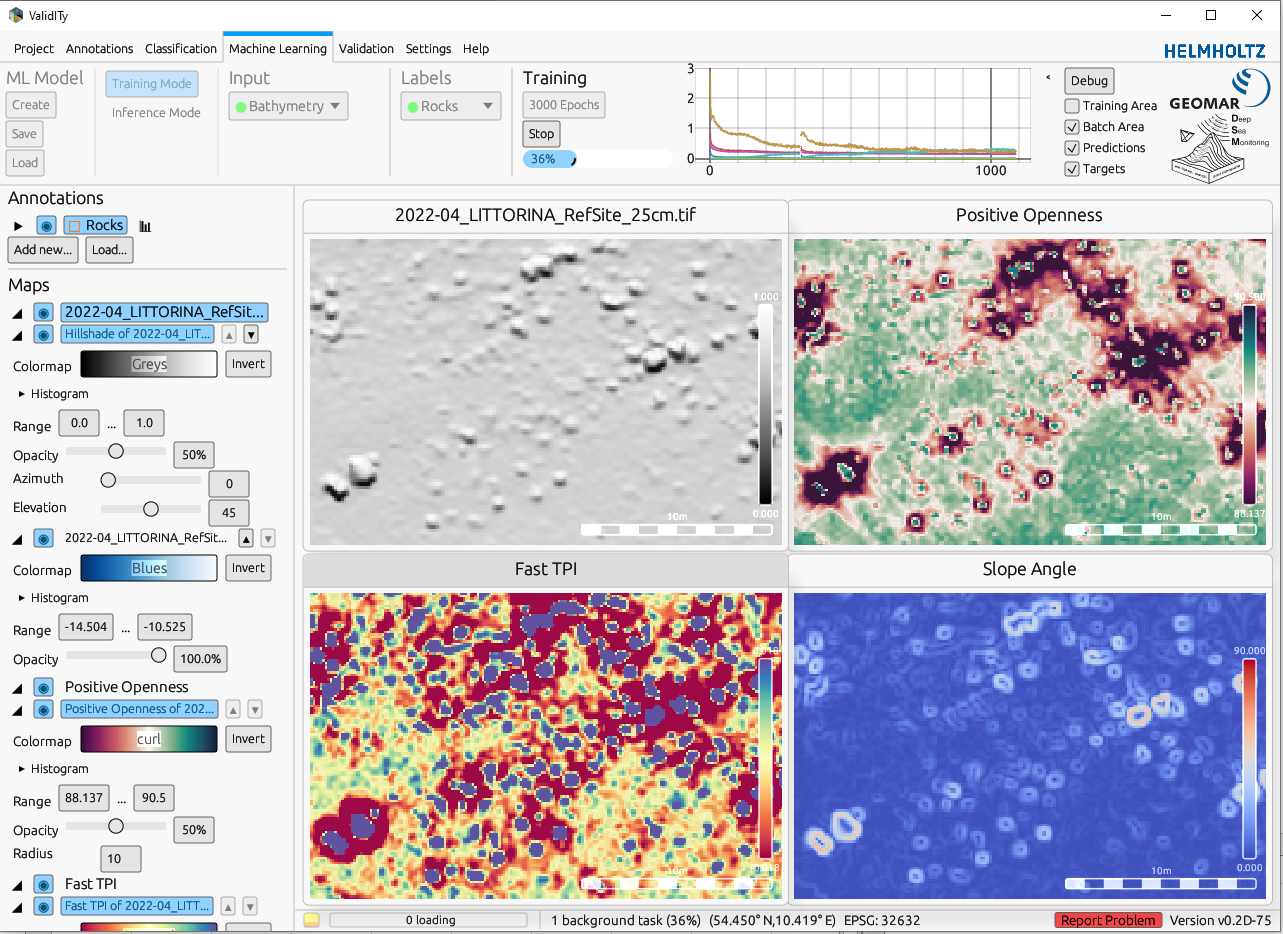Toggle visibility of the Rocks annotation
The height and width of the screenshot is (934, 1283).
[46, 226]
